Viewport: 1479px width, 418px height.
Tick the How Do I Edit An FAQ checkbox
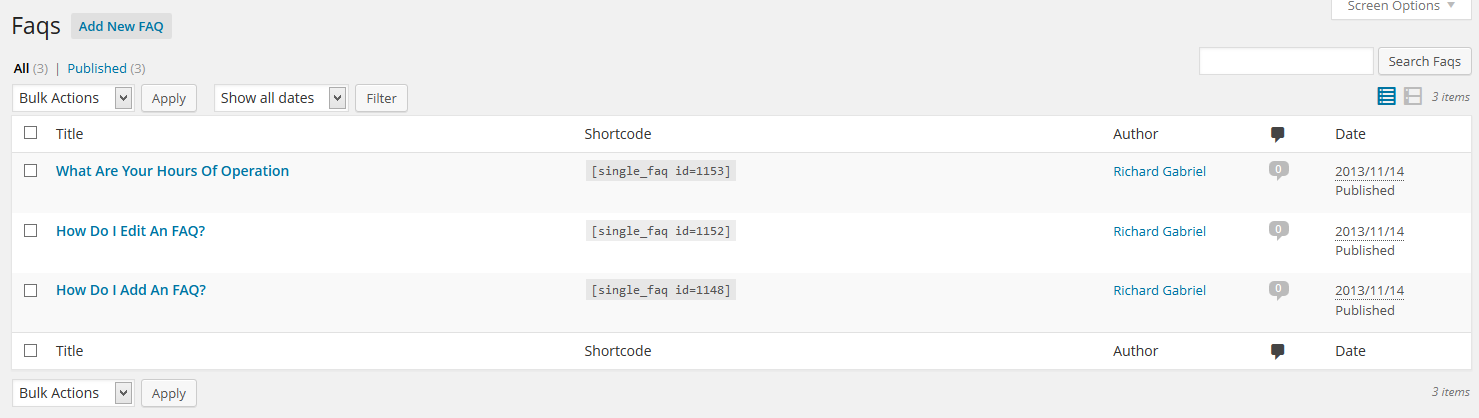click(x=31, y=230)
